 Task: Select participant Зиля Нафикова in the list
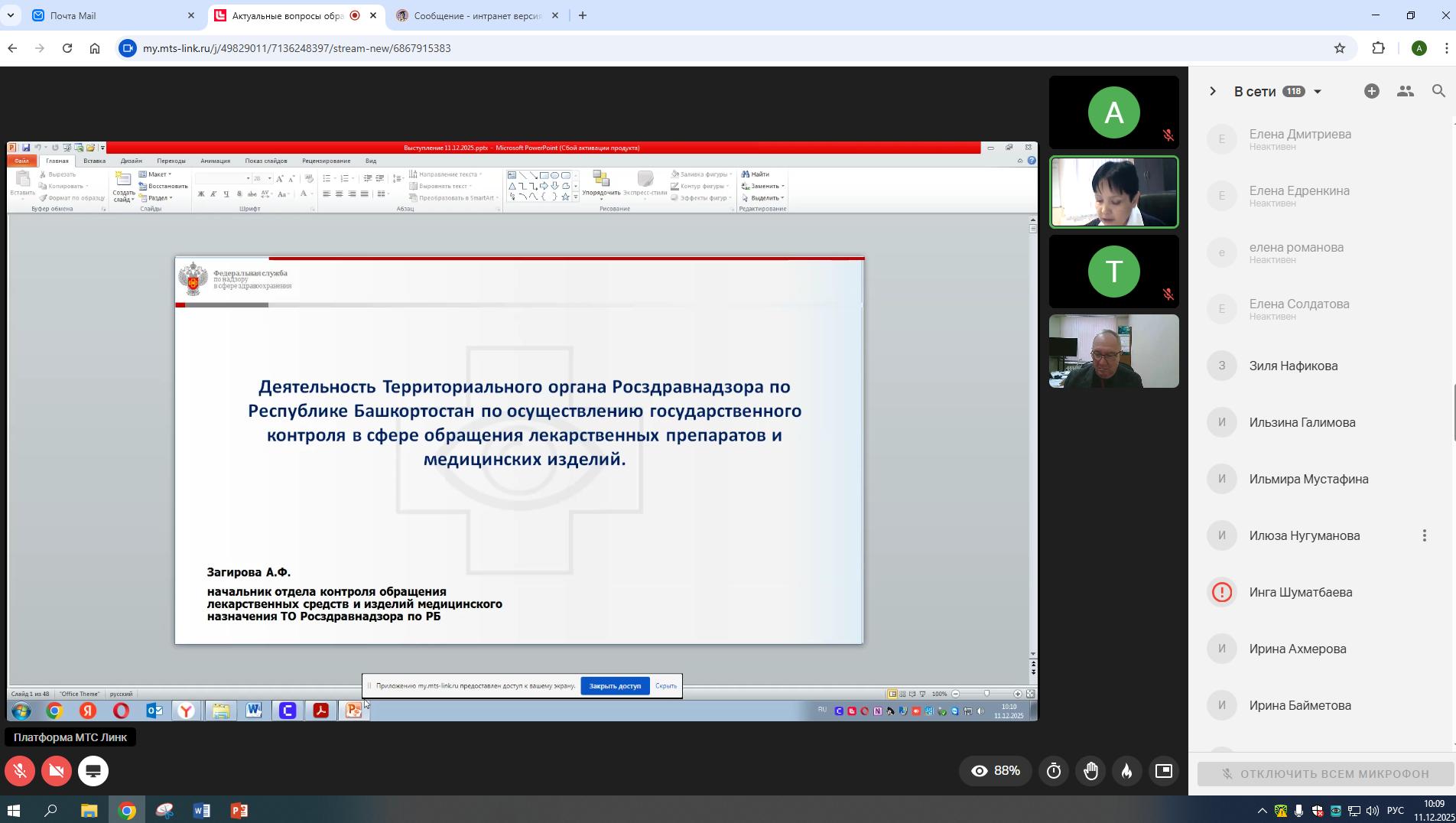pos(1293,366)
